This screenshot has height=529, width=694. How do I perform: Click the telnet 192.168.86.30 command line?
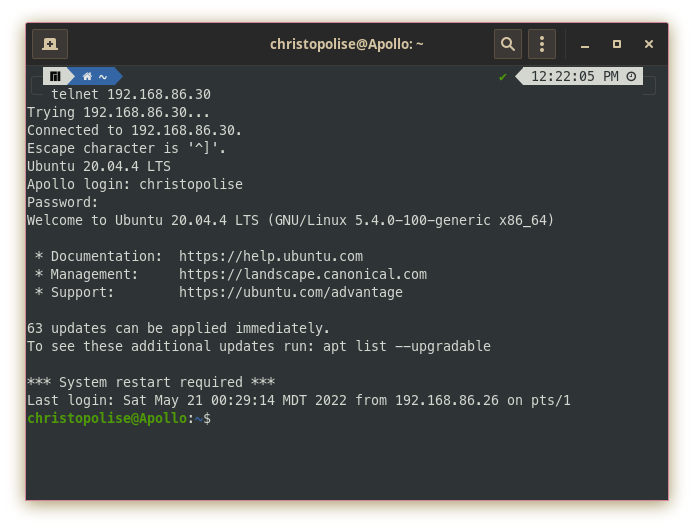[131, 94]
